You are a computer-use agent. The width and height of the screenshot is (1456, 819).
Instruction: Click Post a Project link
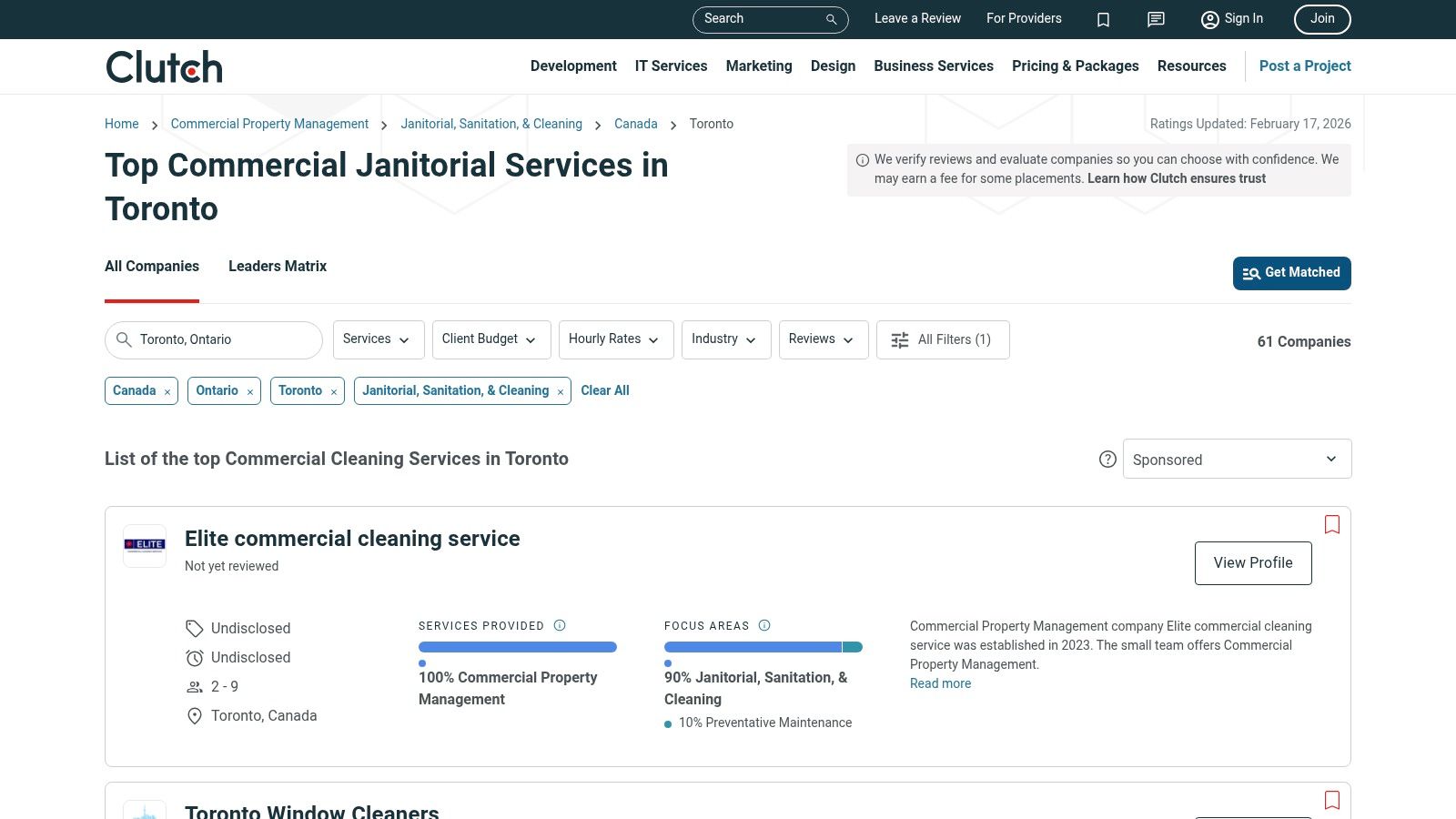click(1305, 66)
